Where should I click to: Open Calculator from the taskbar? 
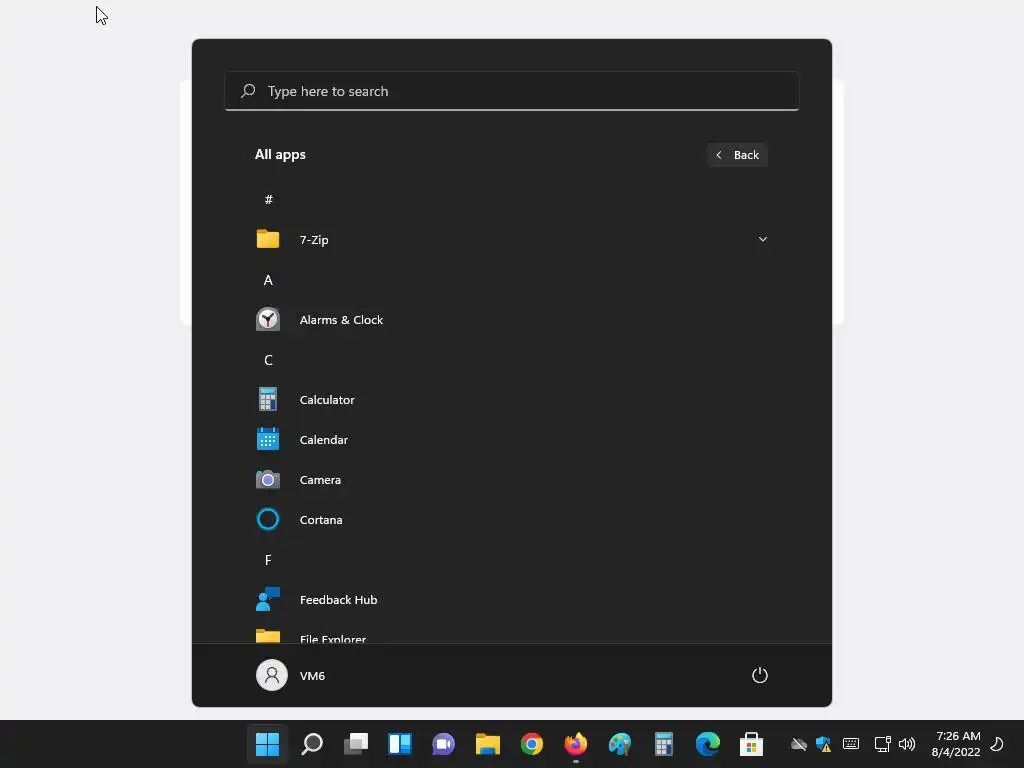(x=664, y=744)
